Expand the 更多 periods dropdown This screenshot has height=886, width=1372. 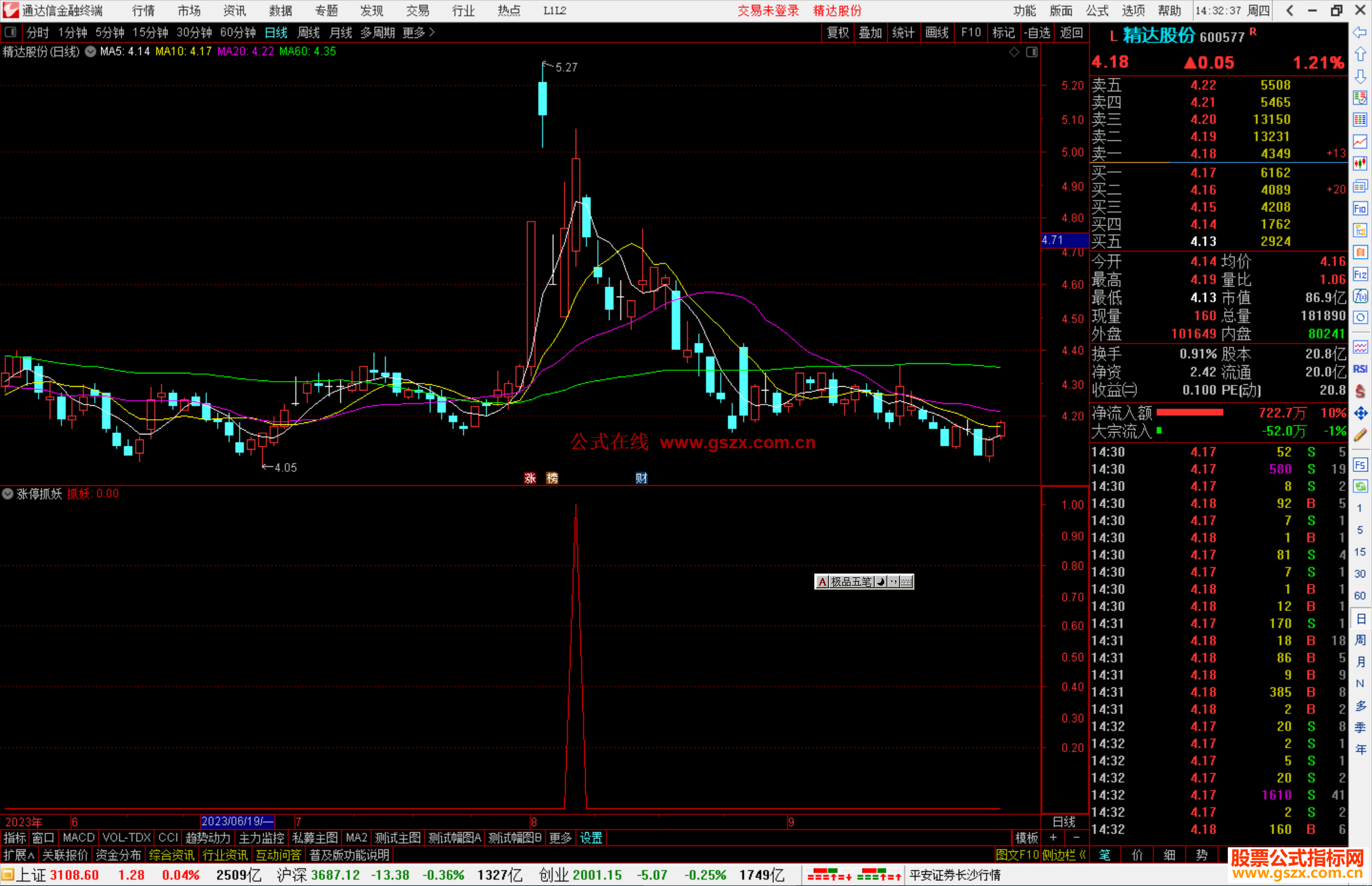tap(419, 32)
